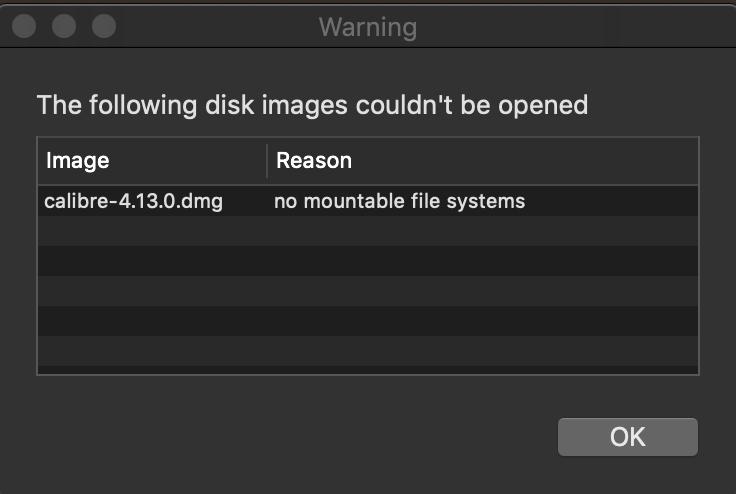Click the second empty row in the table
The image size is (736, 494).
click(x=368, y=261)
